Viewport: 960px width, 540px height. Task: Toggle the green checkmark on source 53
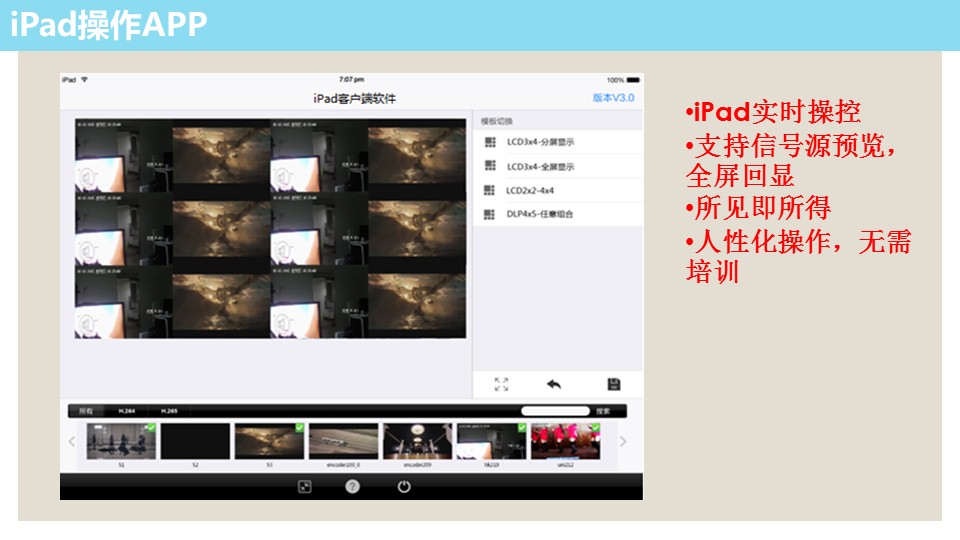pyautogui.click(x=299, y=427)
